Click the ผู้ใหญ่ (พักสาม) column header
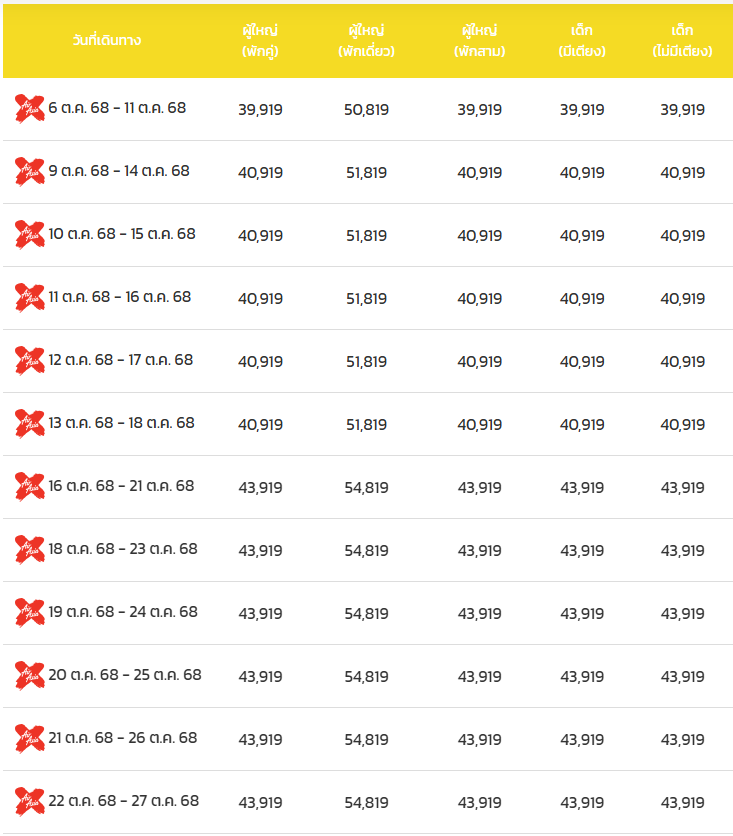The width and height of the screenshot is (733, 836). [480, 41]
